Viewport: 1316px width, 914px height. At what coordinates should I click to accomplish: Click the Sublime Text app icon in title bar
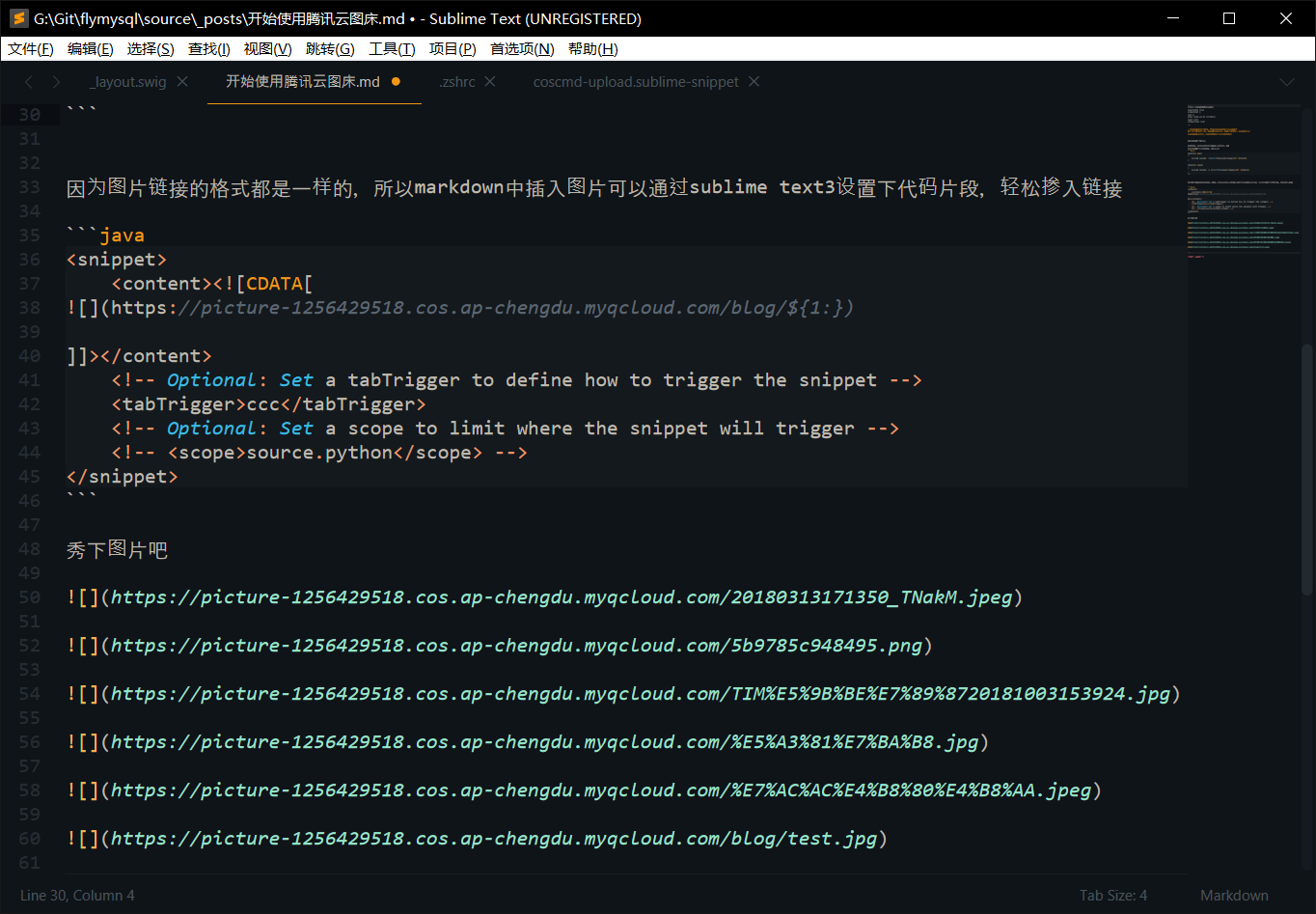18,18
